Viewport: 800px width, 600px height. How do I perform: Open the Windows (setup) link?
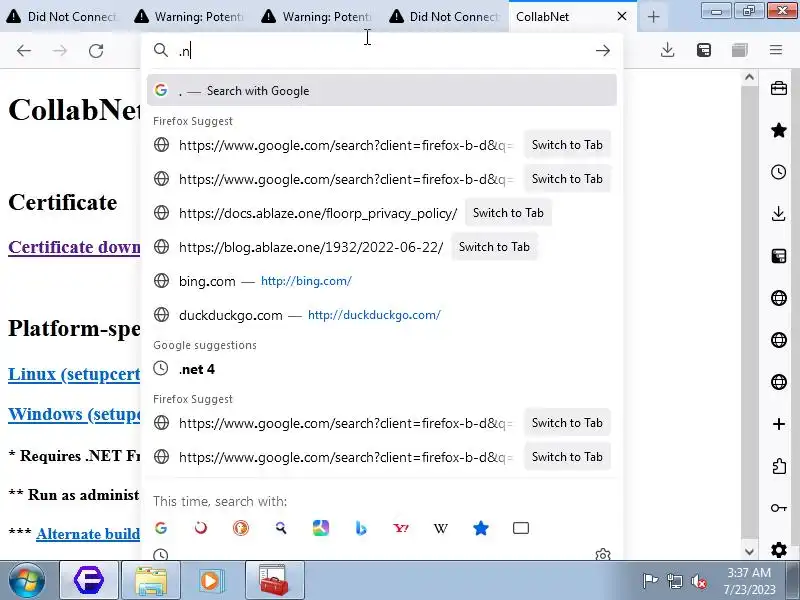coord(74,414)
